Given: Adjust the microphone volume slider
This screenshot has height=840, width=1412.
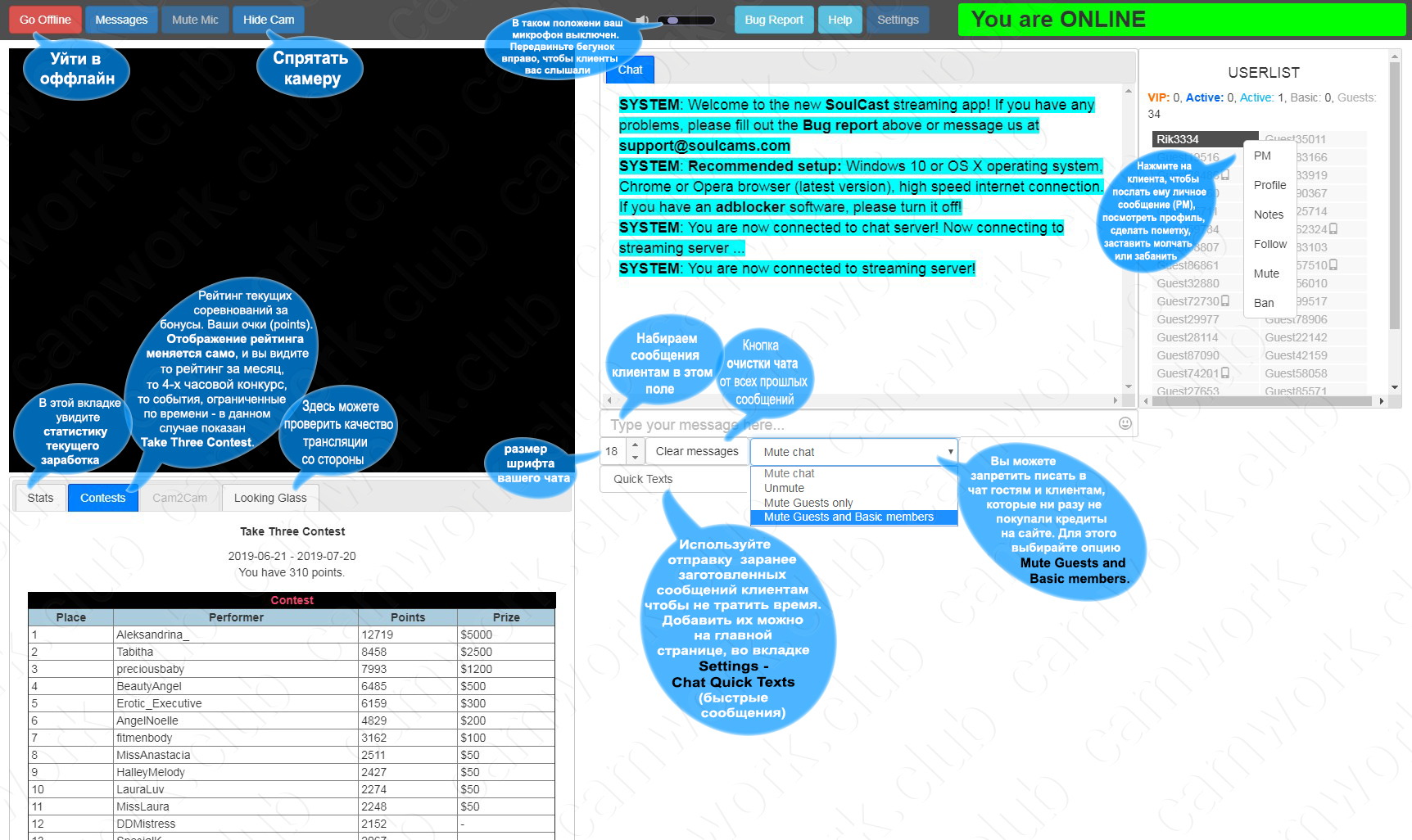Looking at the screenshot, I should click(x=673, y=20).
